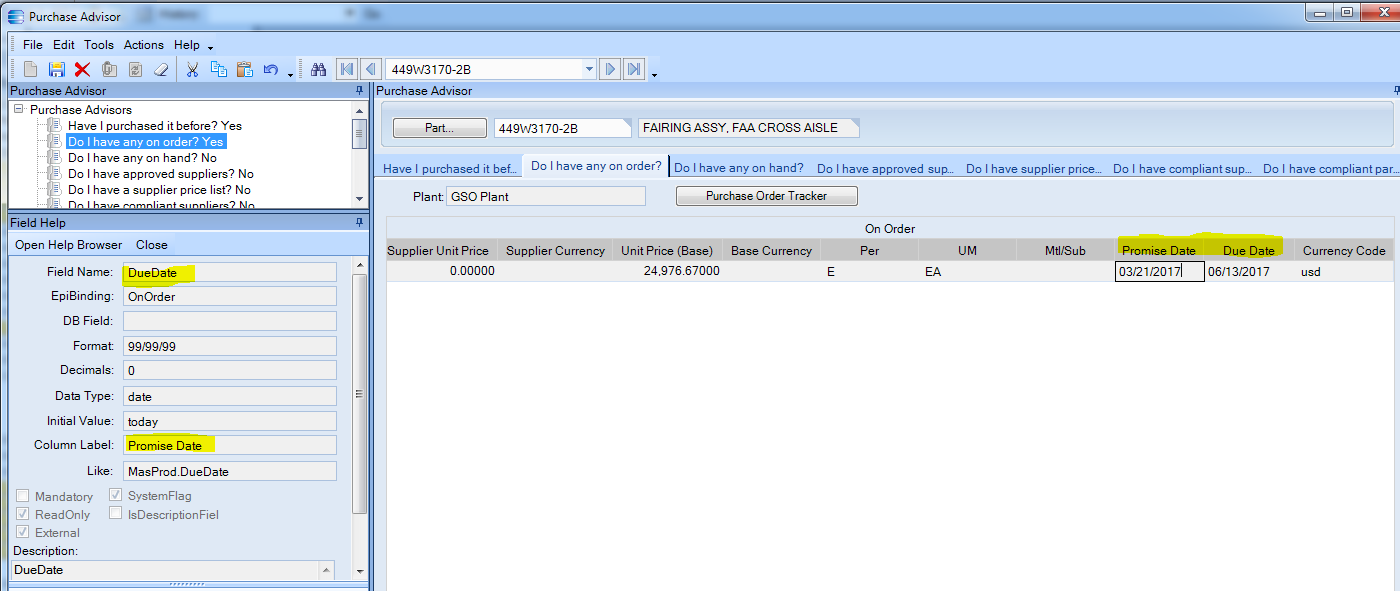1400x591 pixels.
Task: Collapse the Purchase Advisors tree node
Action: pyautogui.click(x=19, y=109)
